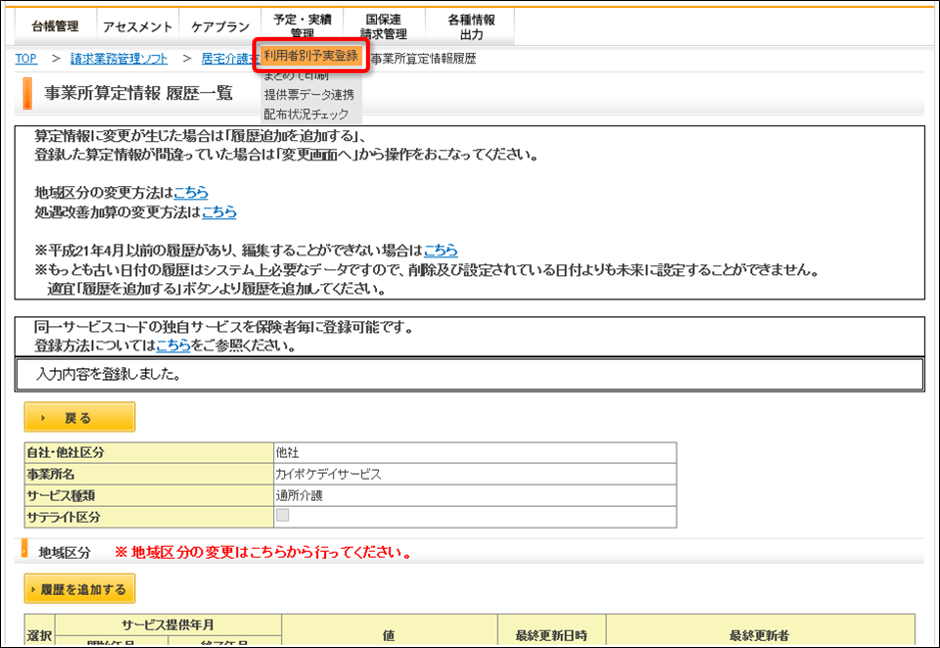Viewport: 940px width, 648px height.
Task: Toggle the サテライト区分 checkbox
Action: [x=282, y=515]
